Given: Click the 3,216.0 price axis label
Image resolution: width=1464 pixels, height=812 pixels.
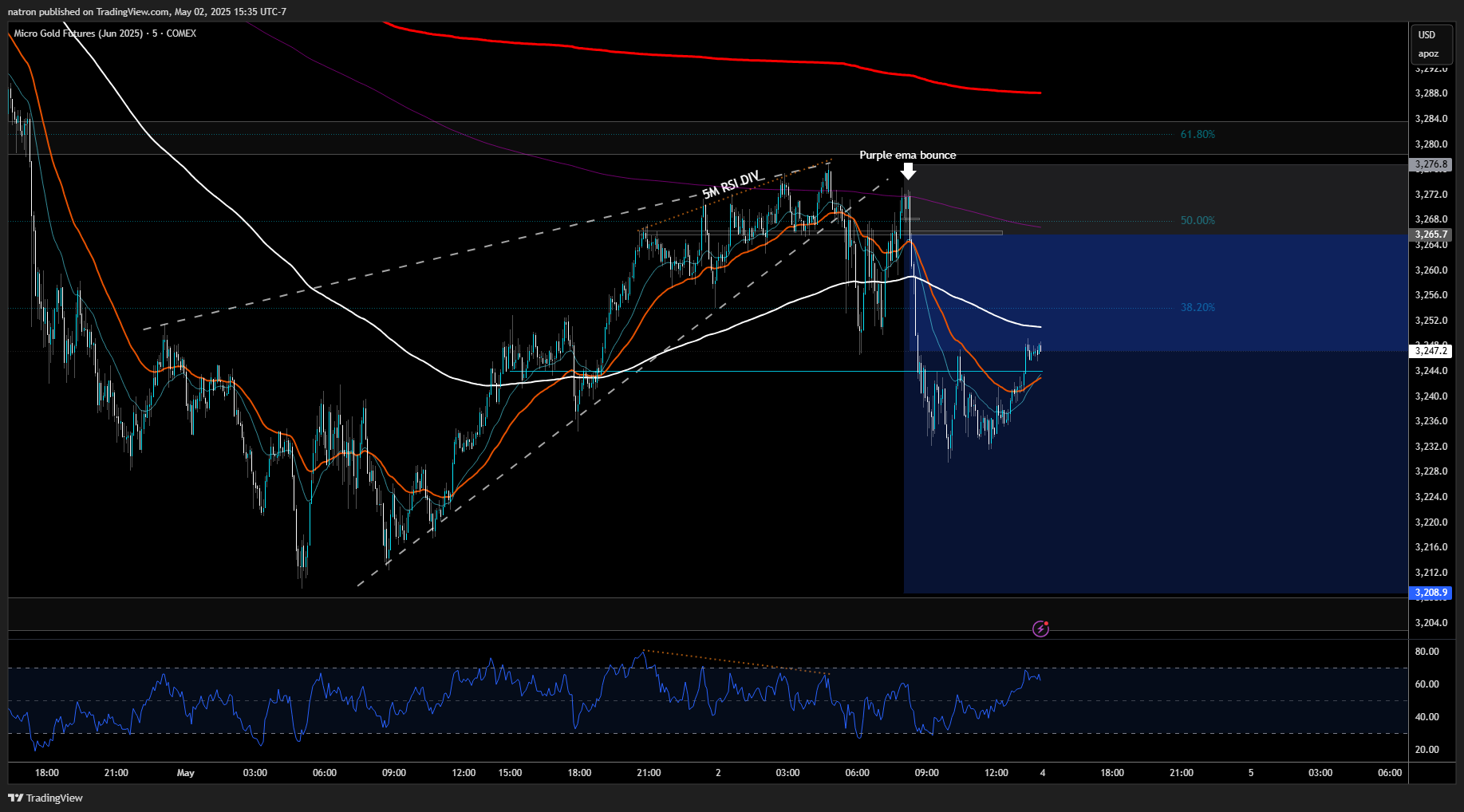Looking at the screenshot, I should tap(1430, 547).
